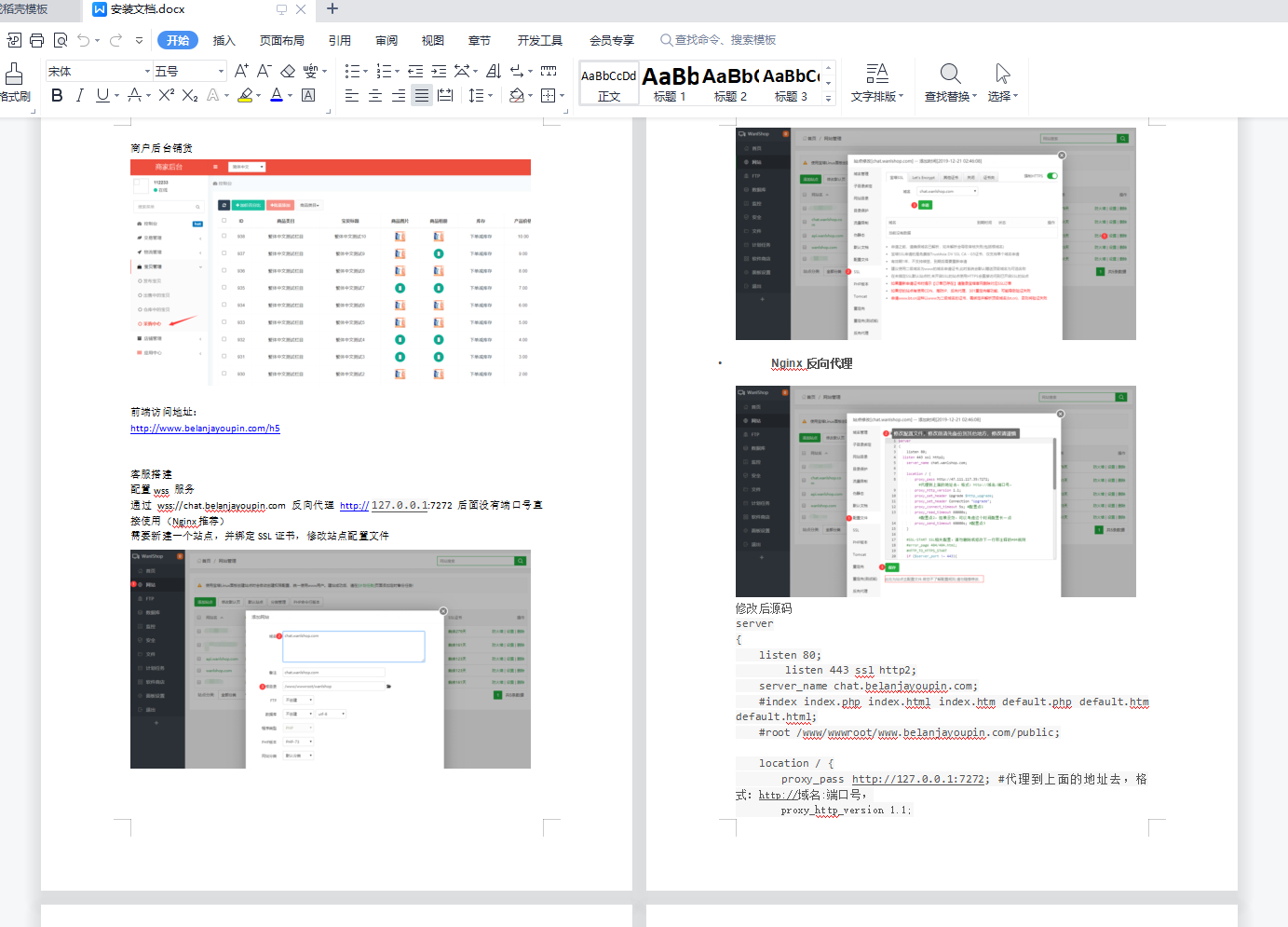Click the bullet list icon

point(352,70)
